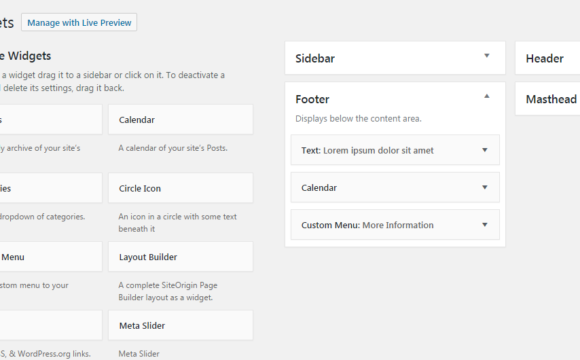Expand the Text: Lorem ipsum widget arrow
The height and width of the screenshot is (360, 580).
[485, 150]
